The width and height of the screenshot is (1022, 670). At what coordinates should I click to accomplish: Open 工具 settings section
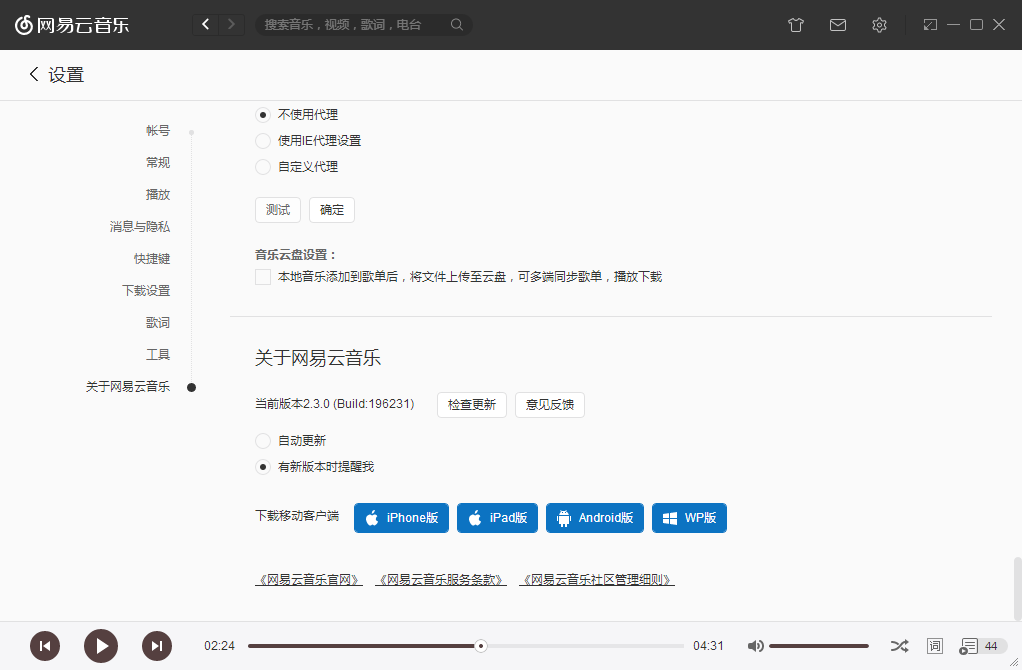158,354
